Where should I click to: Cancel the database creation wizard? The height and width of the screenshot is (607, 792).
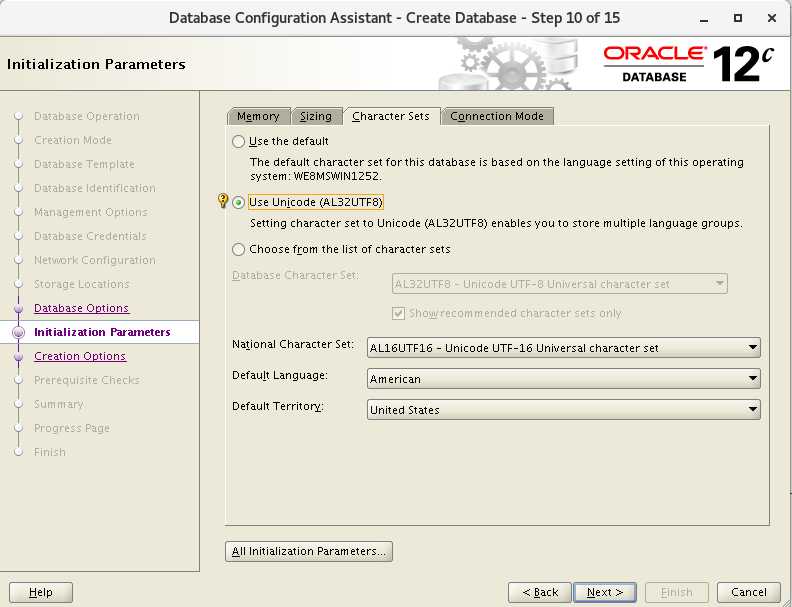pos(749,592)
